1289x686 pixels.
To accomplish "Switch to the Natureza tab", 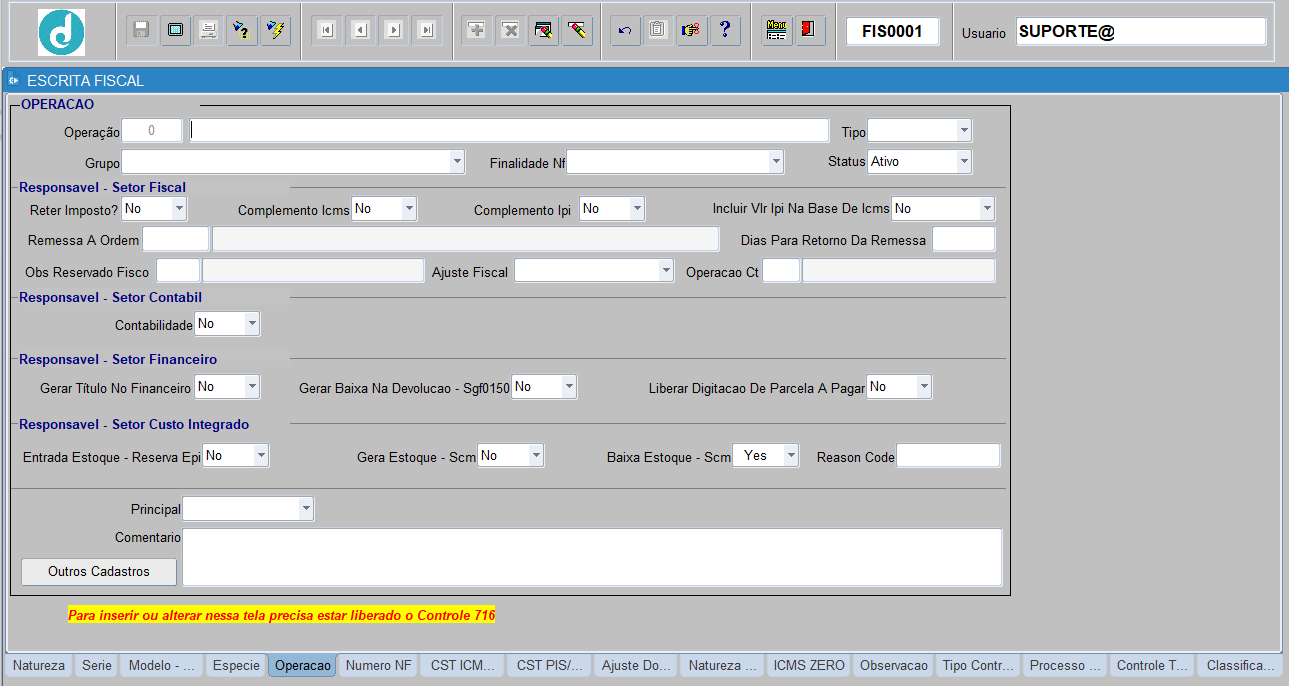I will (39, 665).
